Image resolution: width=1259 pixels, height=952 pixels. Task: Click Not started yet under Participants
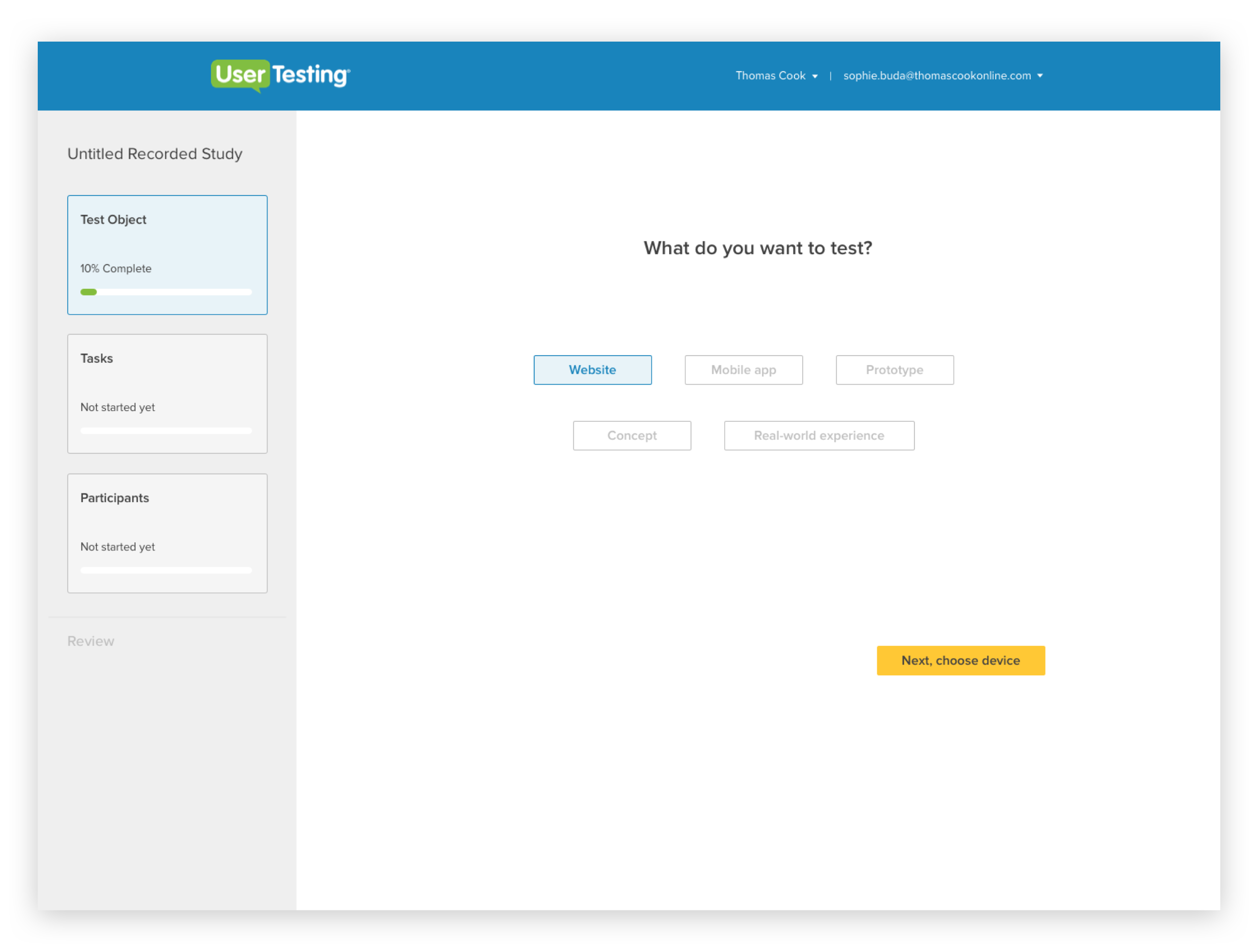tap(118, 547)
